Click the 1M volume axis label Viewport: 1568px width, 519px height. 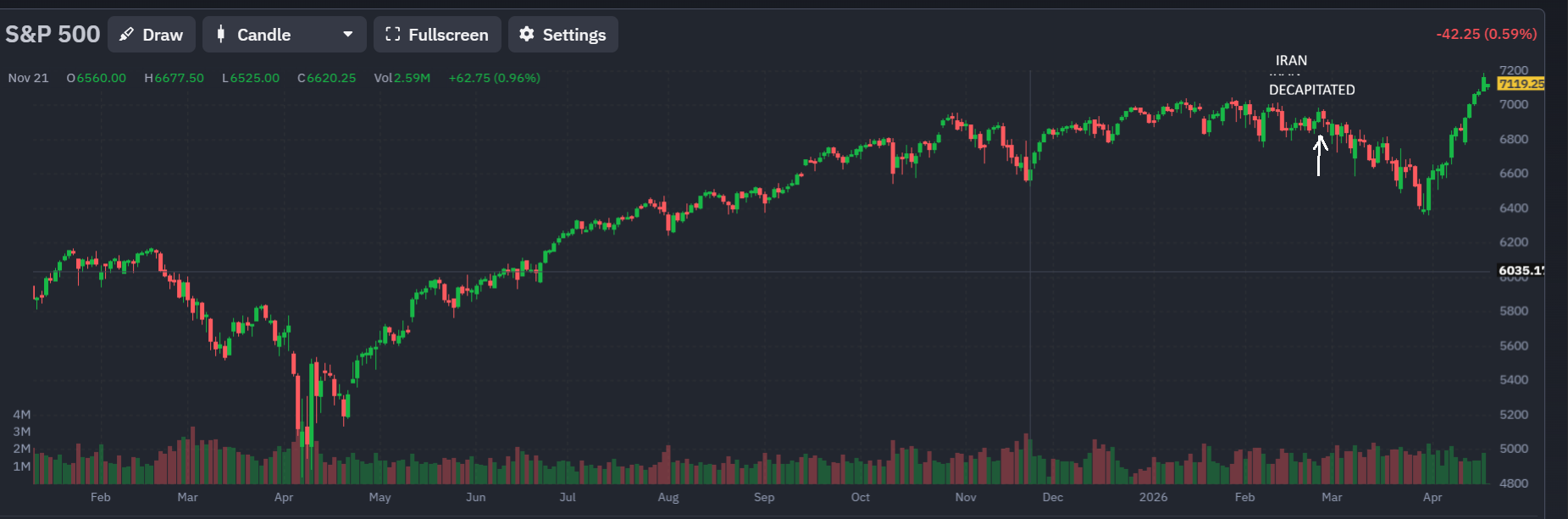pyautogui.click(x=22, y=466)
